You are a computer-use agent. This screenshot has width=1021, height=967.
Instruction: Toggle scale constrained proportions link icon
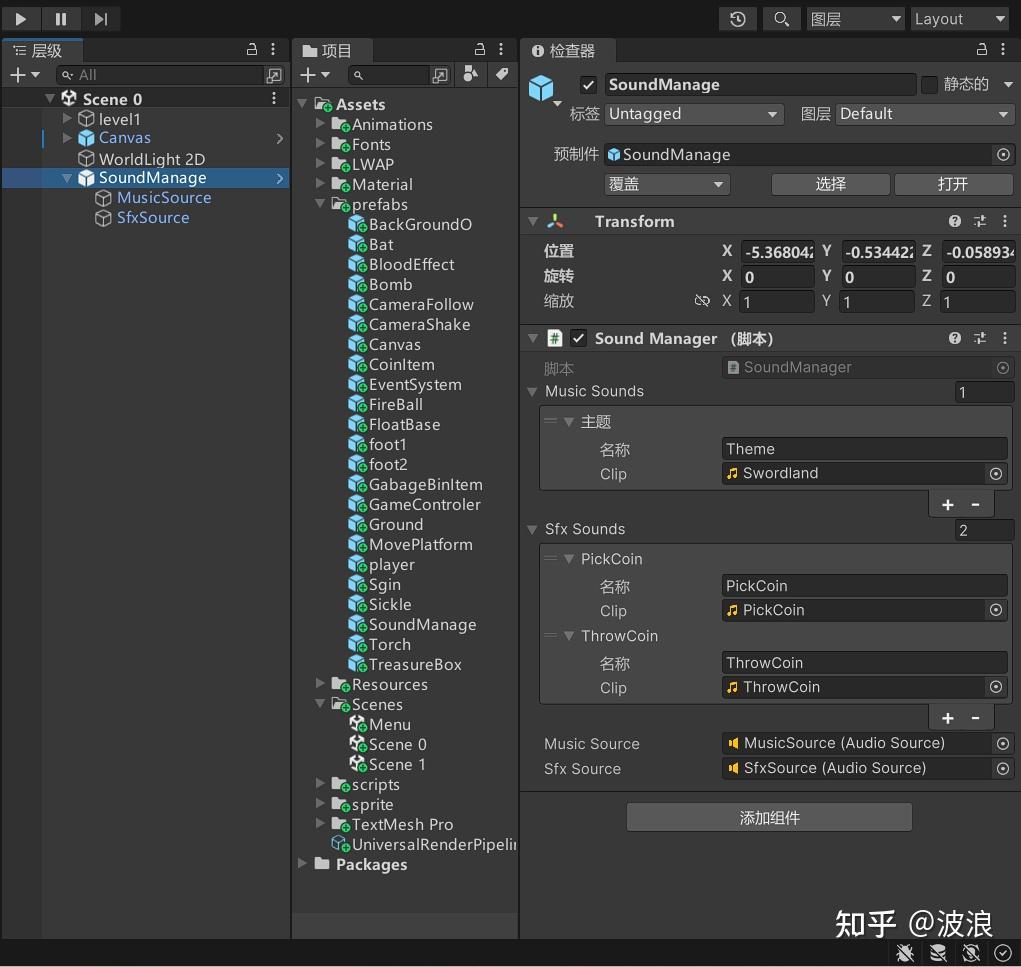pos(702,301)
